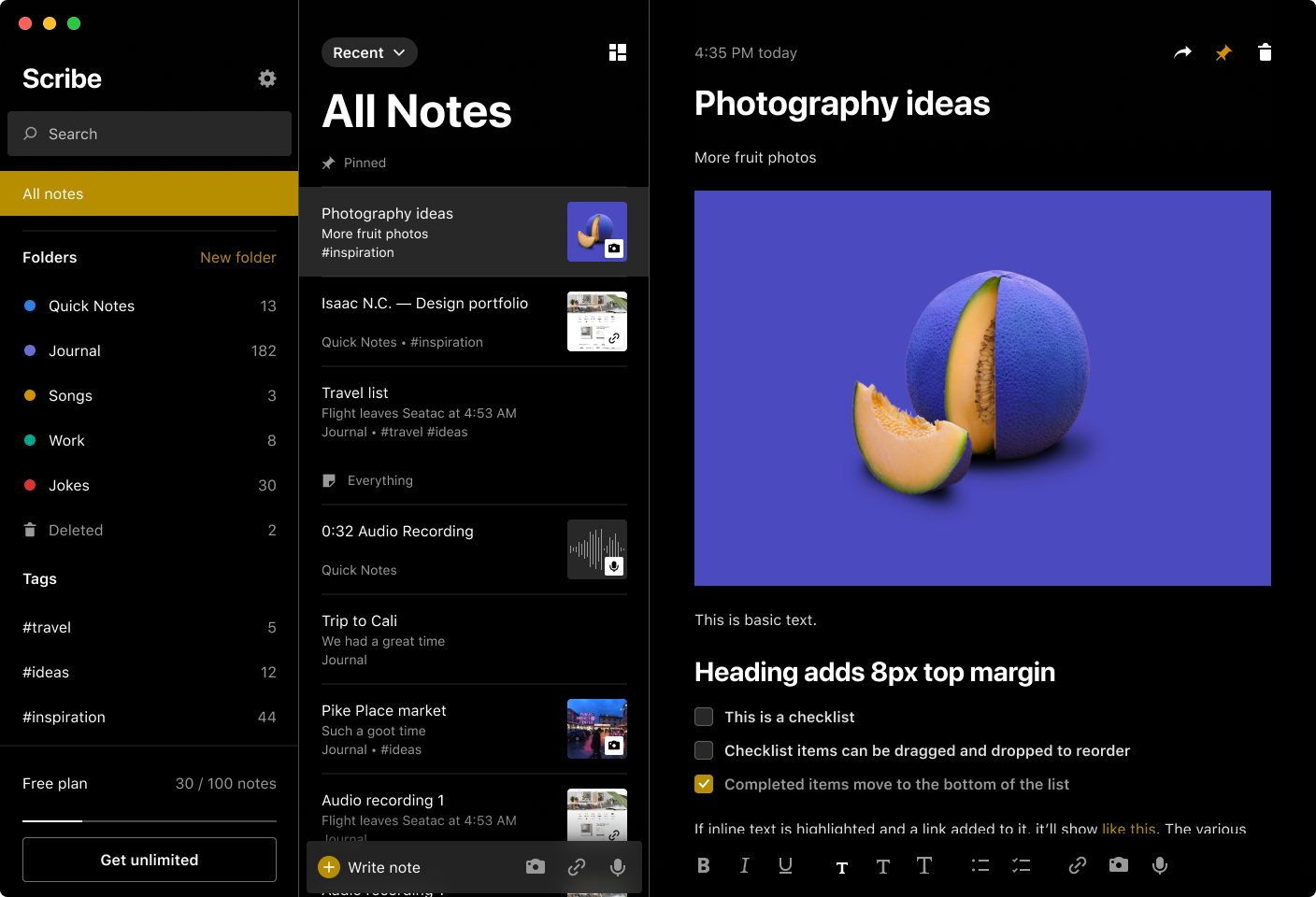Apply underline formatting in editor toolbar

click(x=786, y=865)
